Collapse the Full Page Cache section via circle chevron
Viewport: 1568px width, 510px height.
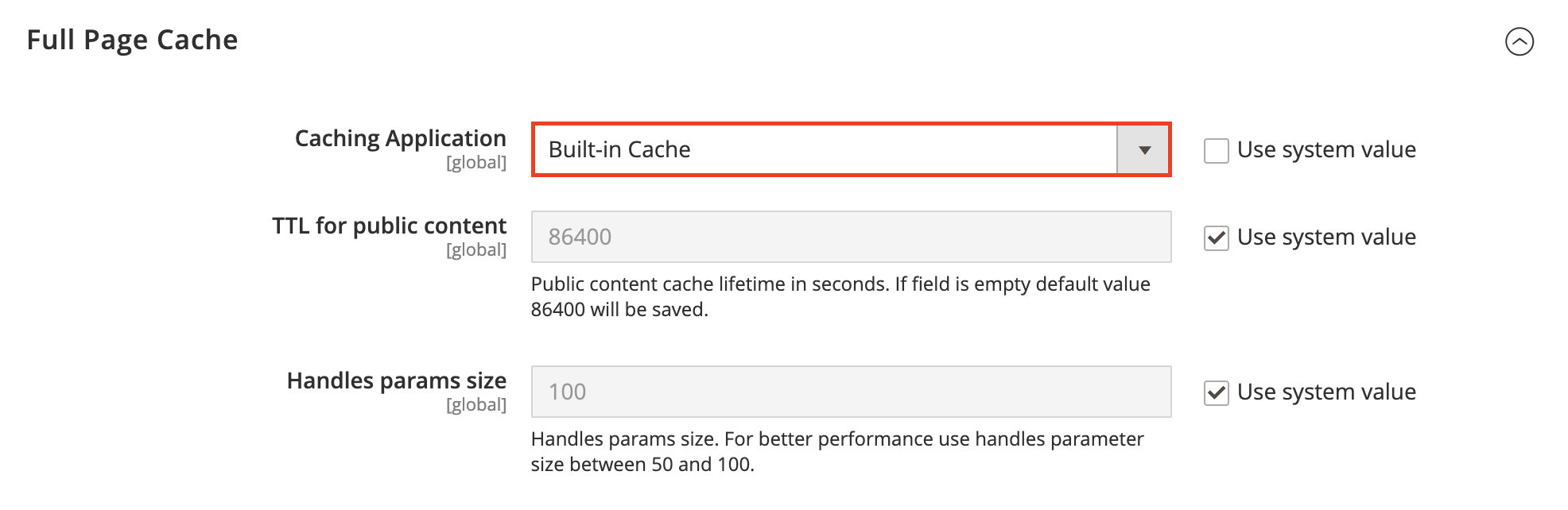[1519, 41]
